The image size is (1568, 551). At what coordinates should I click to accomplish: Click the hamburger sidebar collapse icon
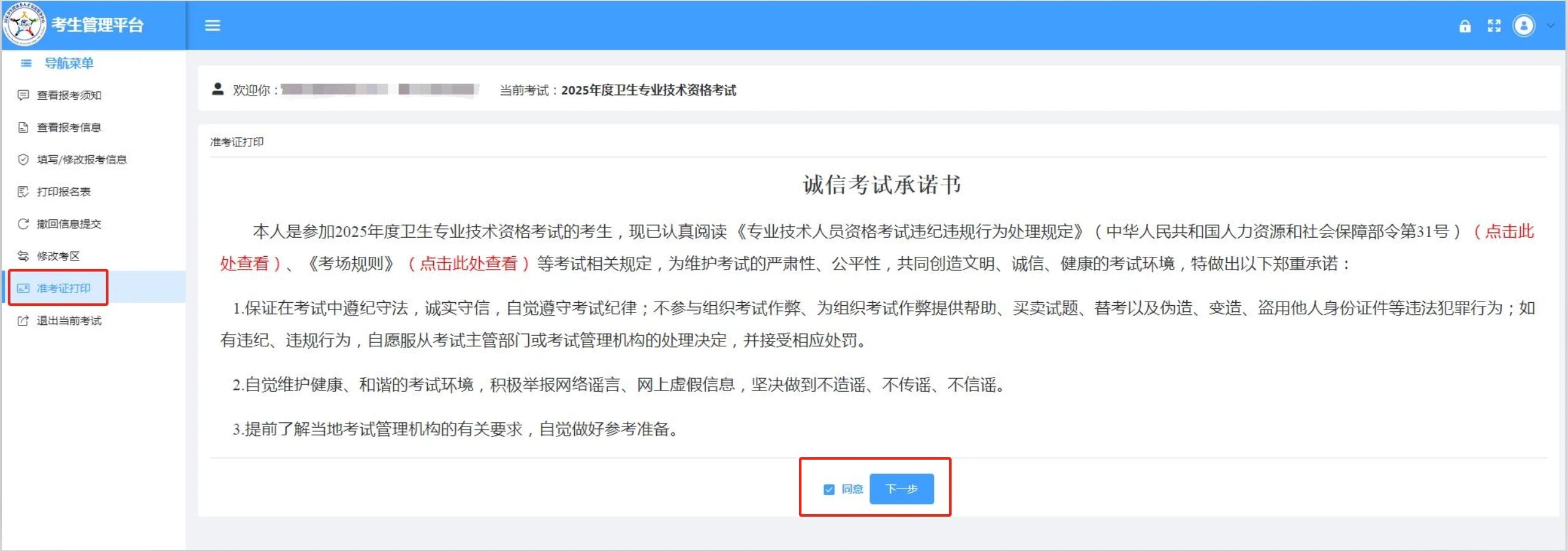pyautogui.click(x=212, y=25)
